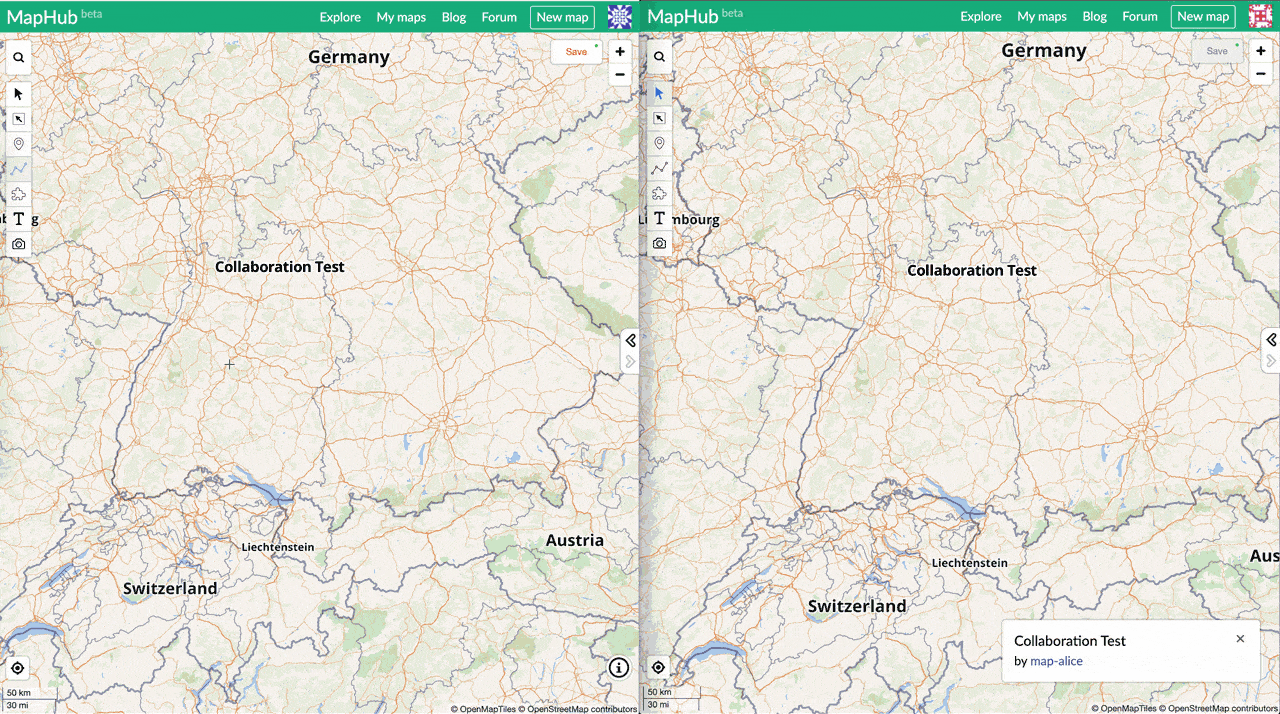Select the marker placement tool
The height and width of the screenshot is (714, 1280).
click(x=18, y=143)
